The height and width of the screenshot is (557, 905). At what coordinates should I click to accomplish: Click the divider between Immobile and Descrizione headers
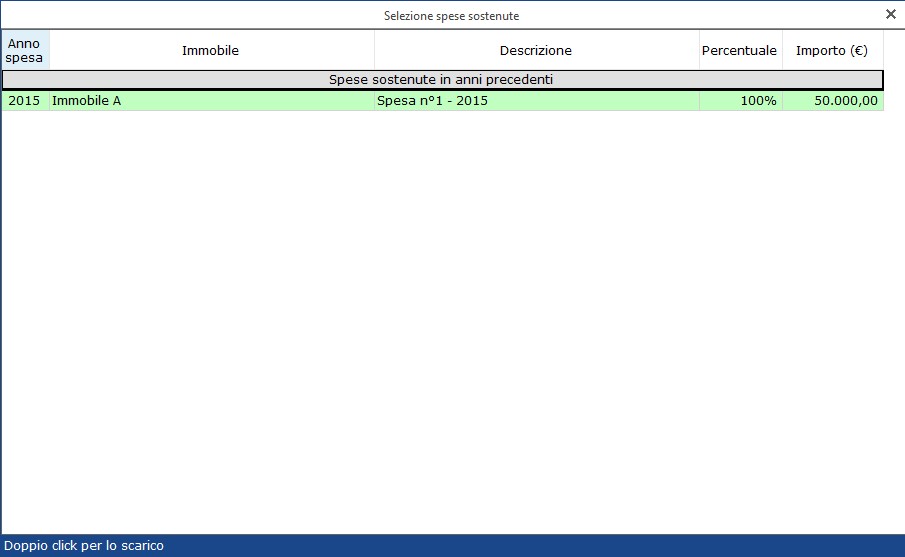coord(374,50)
